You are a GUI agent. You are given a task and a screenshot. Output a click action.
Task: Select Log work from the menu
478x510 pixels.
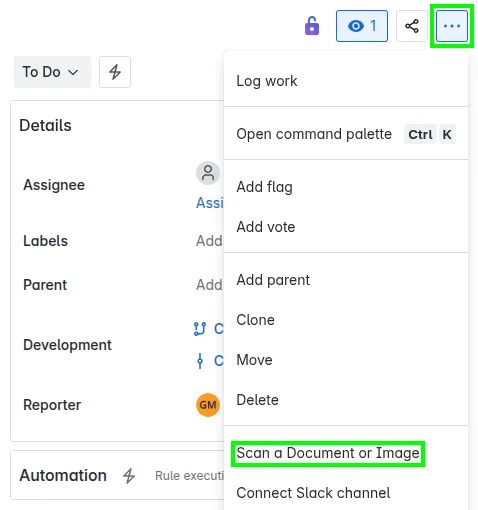tap(346, 81)
